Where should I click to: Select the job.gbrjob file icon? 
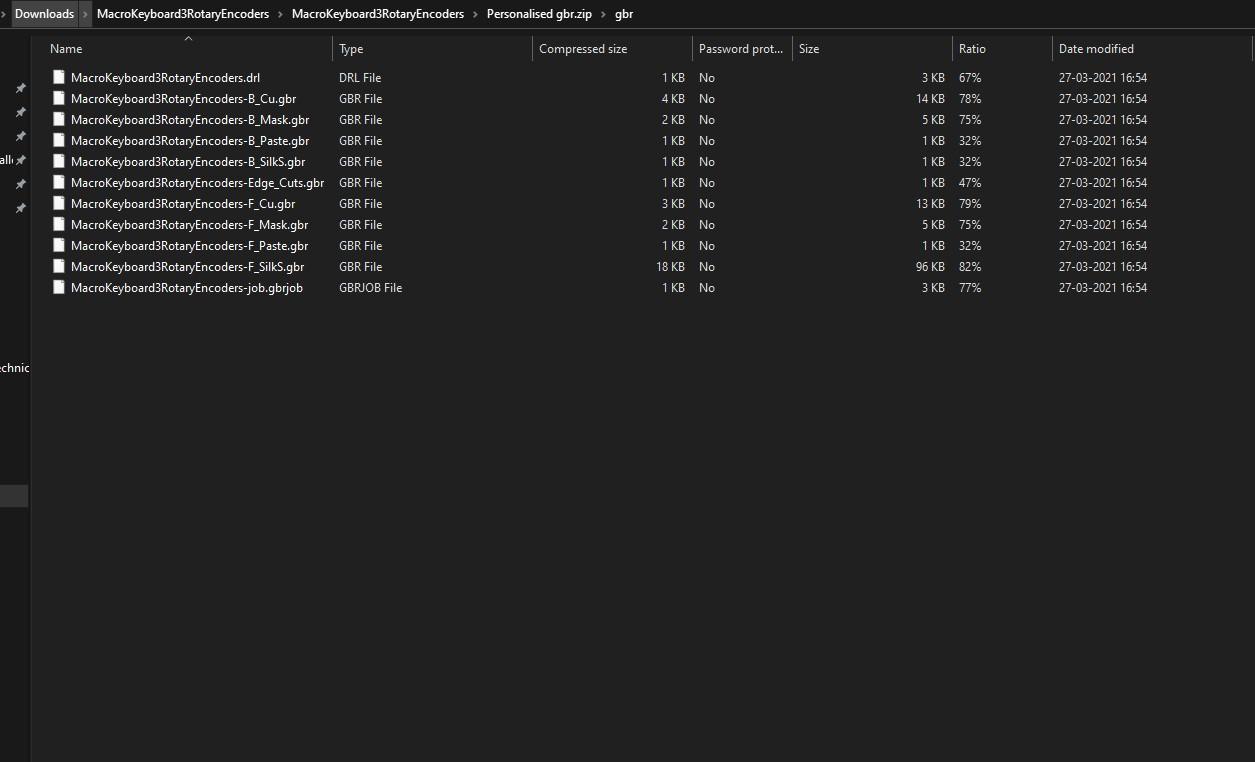coord(59,287)
